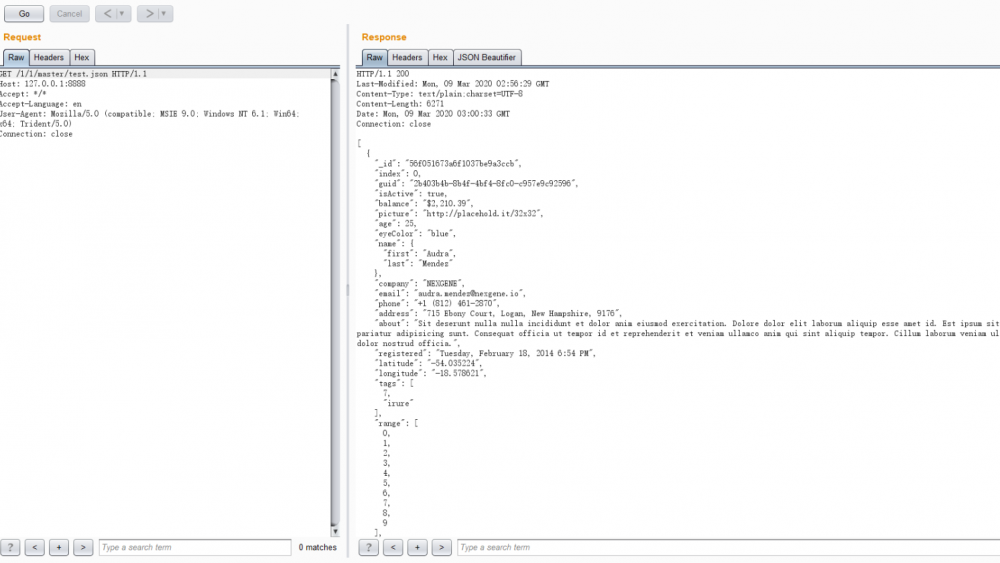Click the "range": [ line

tap(397, 423)
